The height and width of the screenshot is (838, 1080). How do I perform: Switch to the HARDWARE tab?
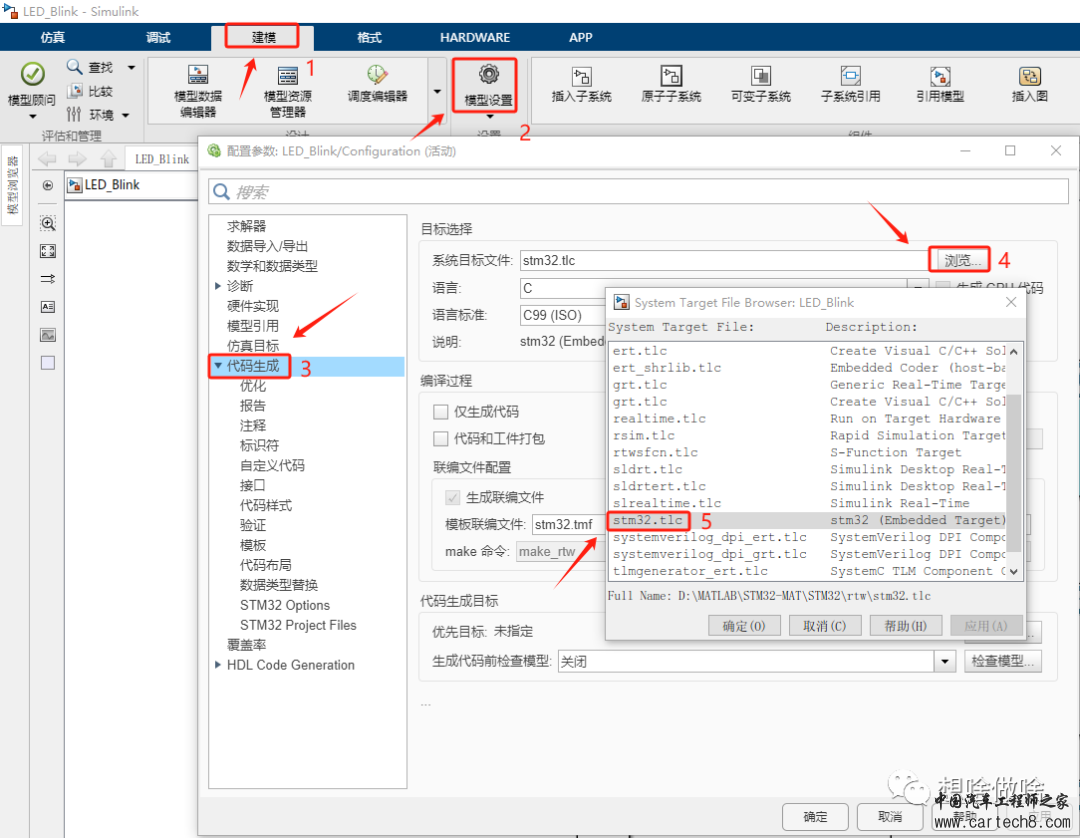tap(475, 37)
